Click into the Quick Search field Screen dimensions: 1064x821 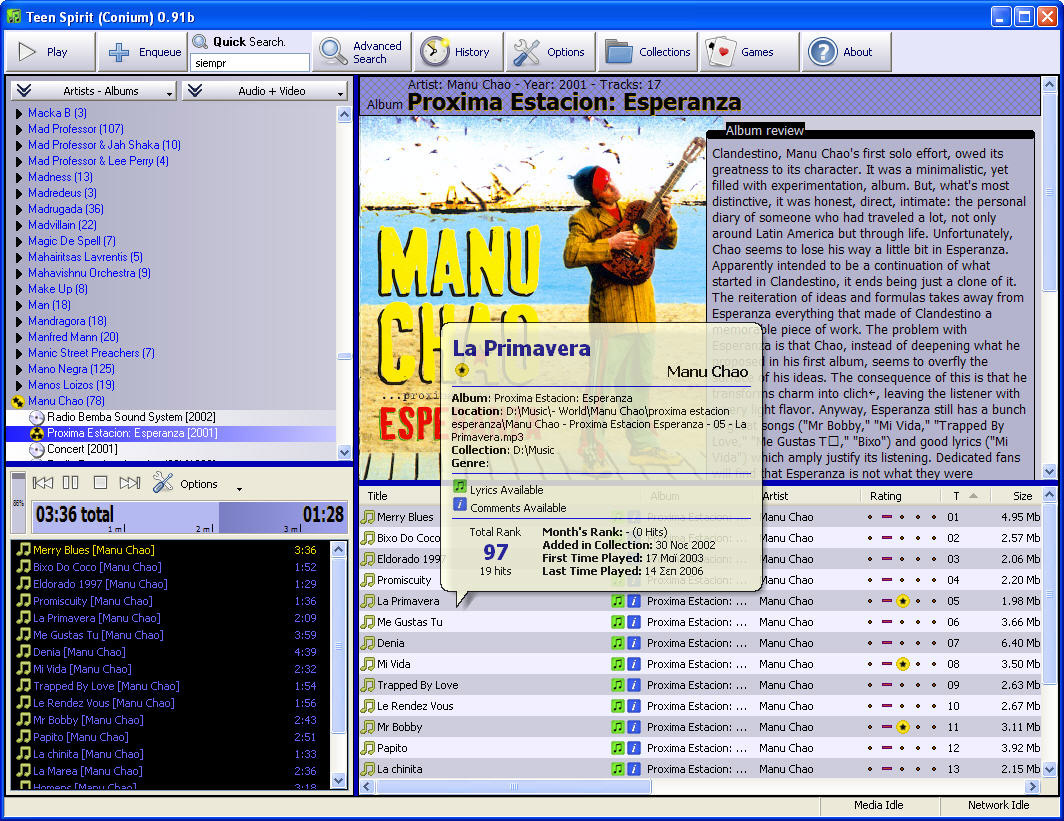pyautogui.click(x=250, y=63)
